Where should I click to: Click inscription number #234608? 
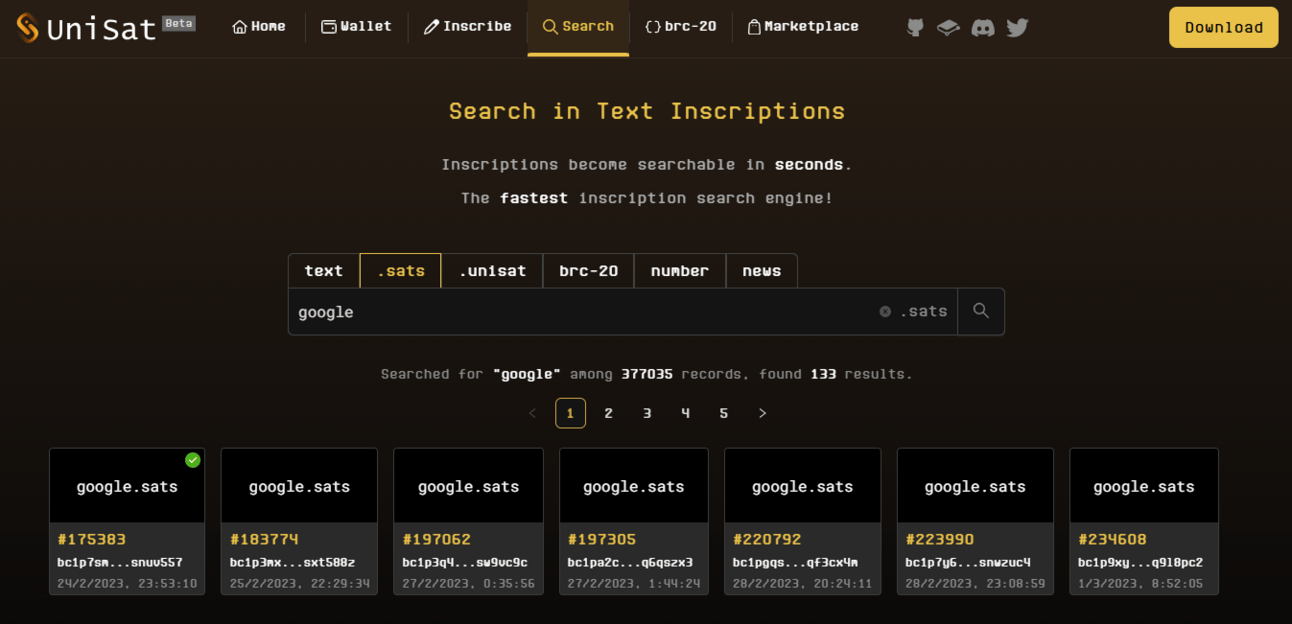click(1112, 540)
